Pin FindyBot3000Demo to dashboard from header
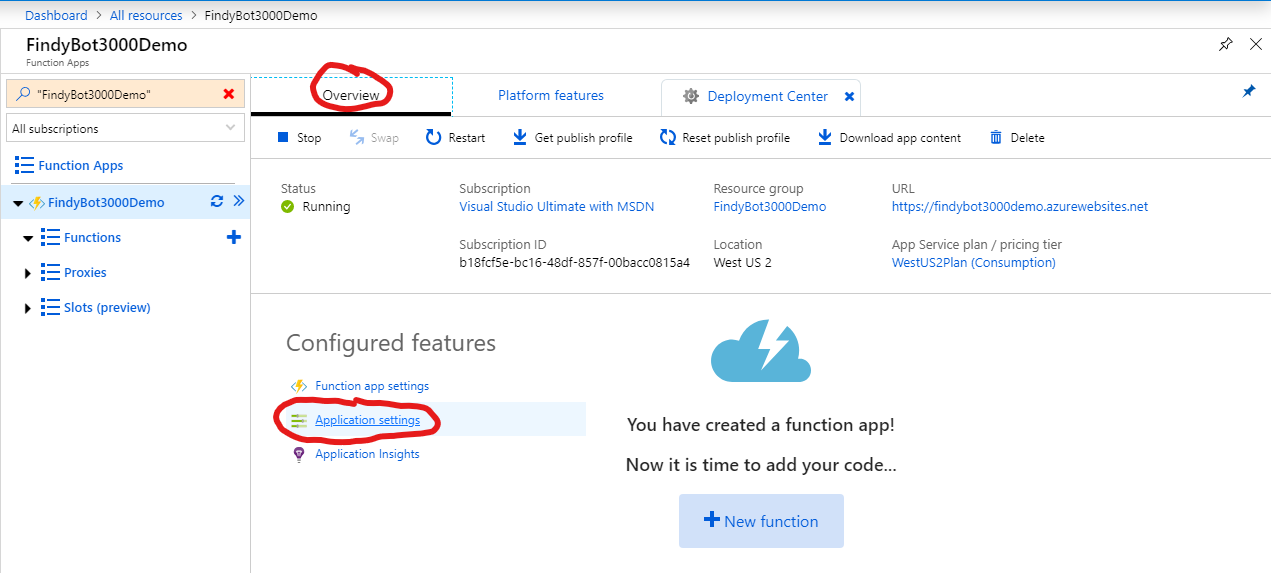Viewport: 1271px width, 573px height. tap(1226, 45)
